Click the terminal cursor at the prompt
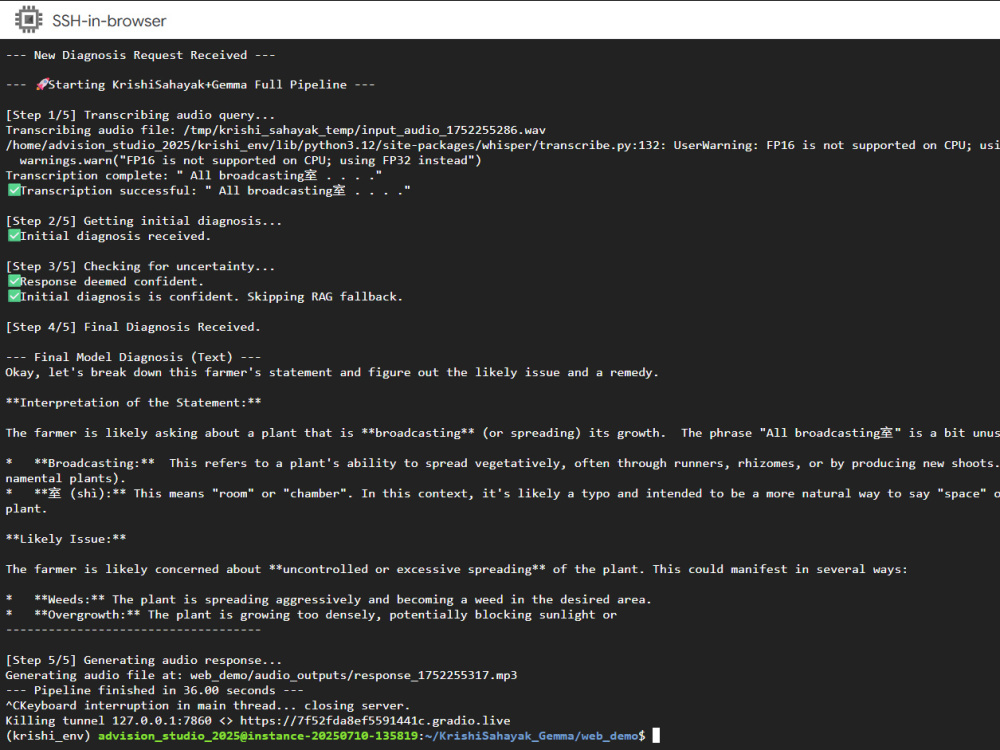1000x750 pixels. pos(656,736)
